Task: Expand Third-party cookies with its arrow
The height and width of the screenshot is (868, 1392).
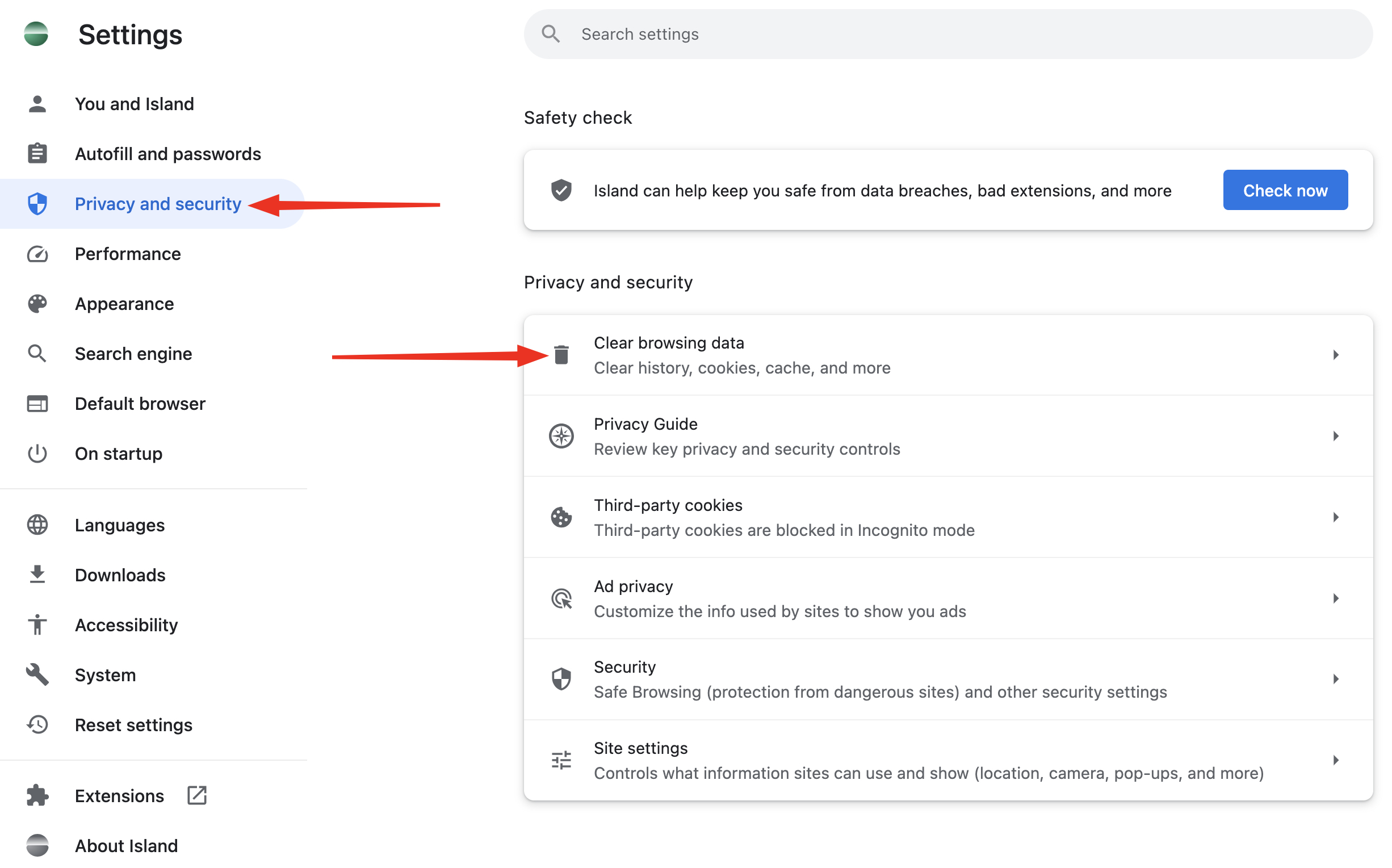Action: 1336,517
